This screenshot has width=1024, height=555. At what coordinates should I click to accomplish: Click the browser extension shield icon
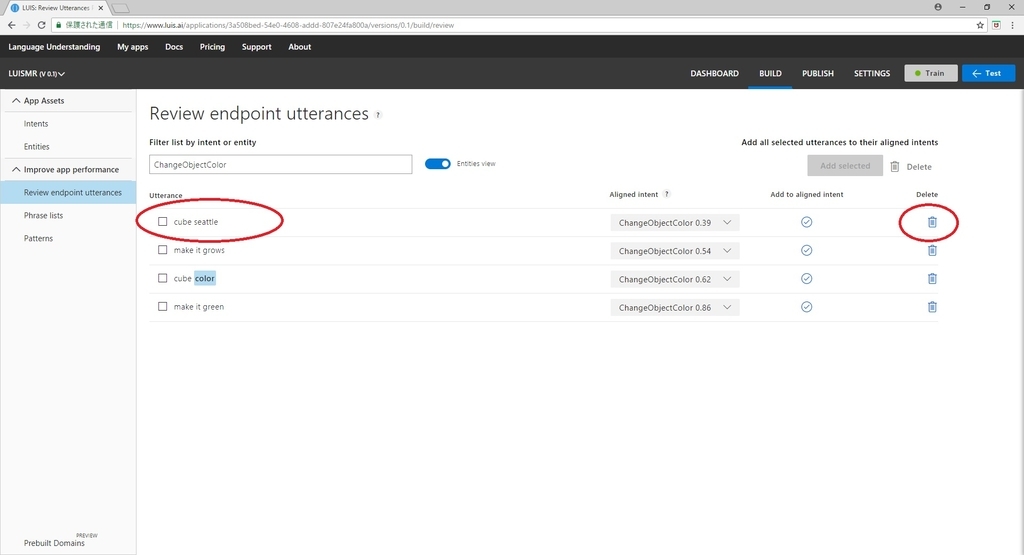(x=996, y=25)
